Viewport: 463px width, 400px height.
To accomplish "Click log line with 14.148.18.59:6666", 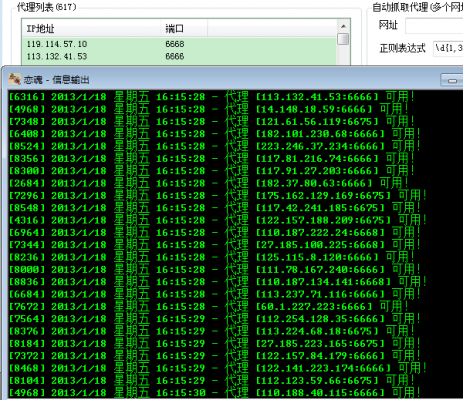I will pyautogui.click(x=209, y=109).
